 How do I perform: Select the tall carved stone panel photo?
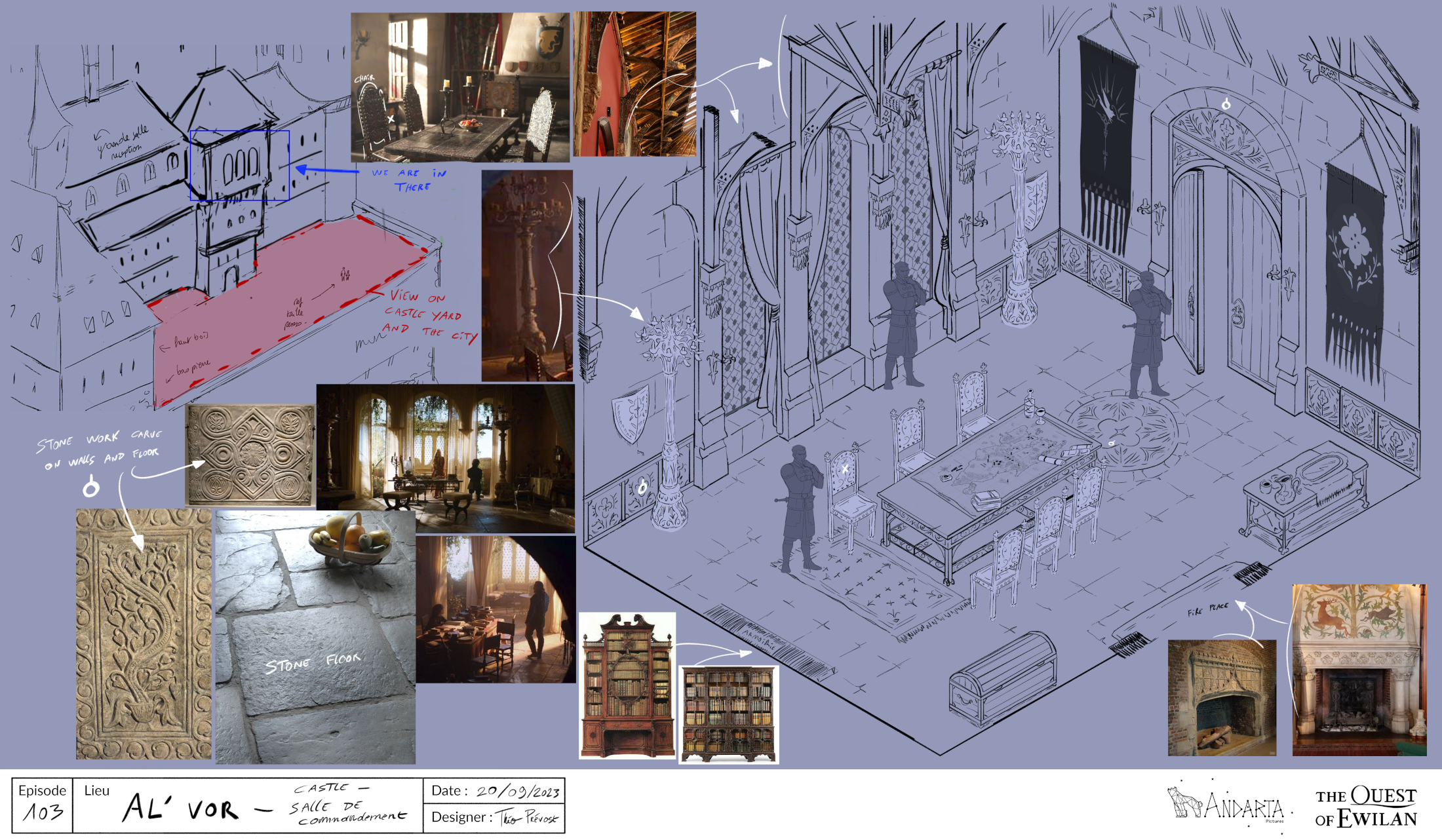pos(144,634)
